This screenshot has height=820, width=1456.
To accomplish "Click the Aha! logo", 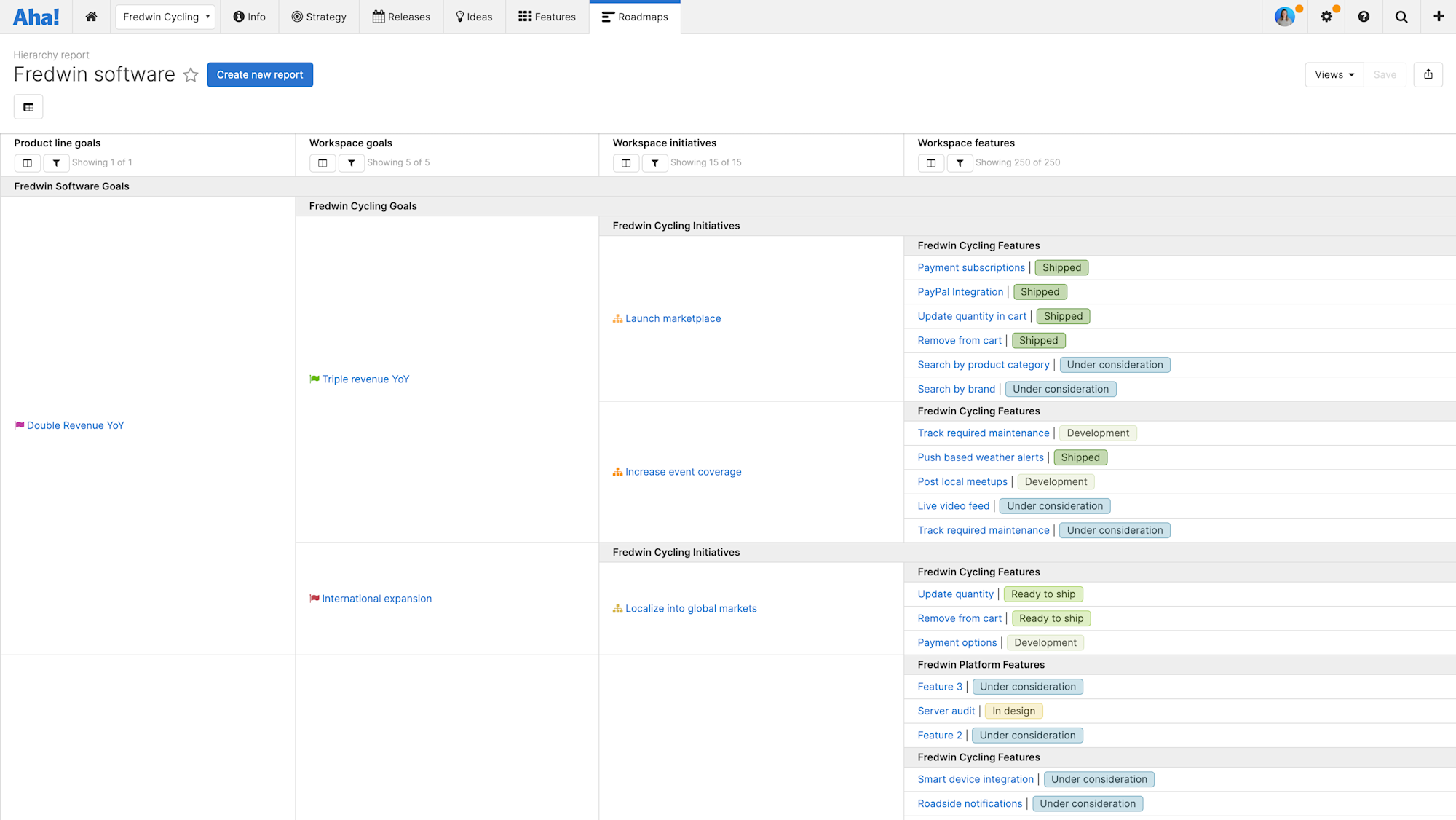I will pos(36,17).
